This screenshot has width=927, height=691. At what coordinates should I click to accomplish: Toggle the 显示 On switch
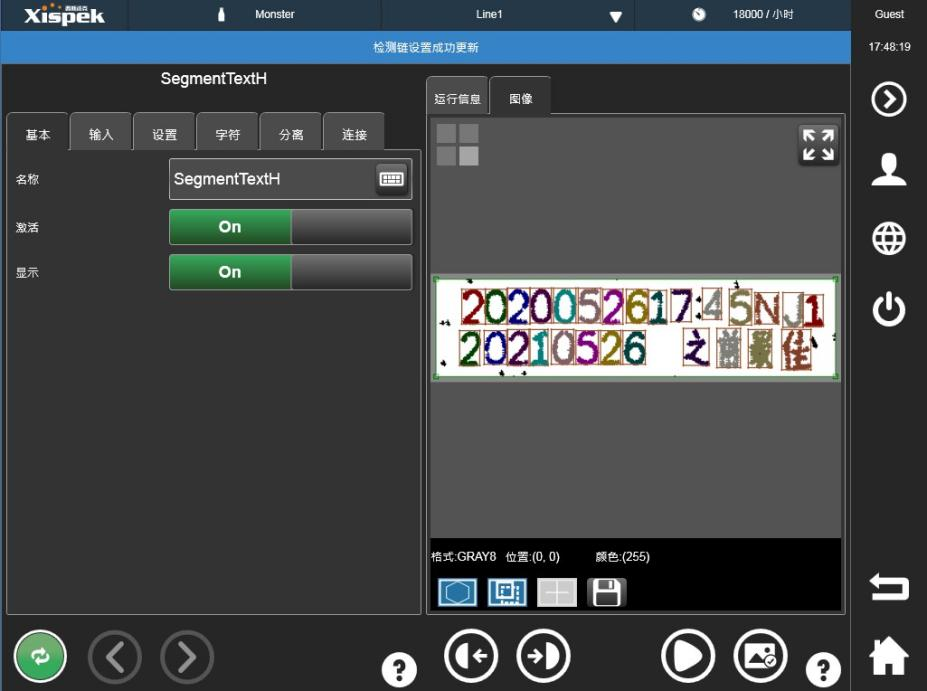click(290, 272)
